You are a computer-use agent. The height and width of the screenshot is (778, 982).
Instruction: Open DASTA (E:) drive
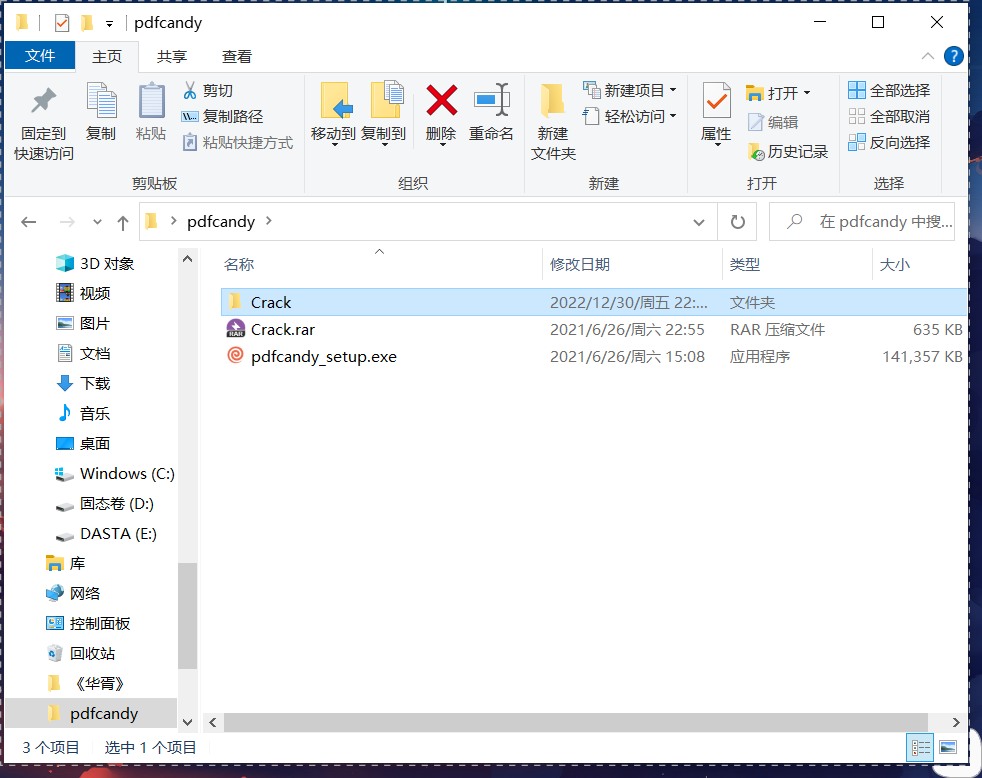[x=106, y=534]
